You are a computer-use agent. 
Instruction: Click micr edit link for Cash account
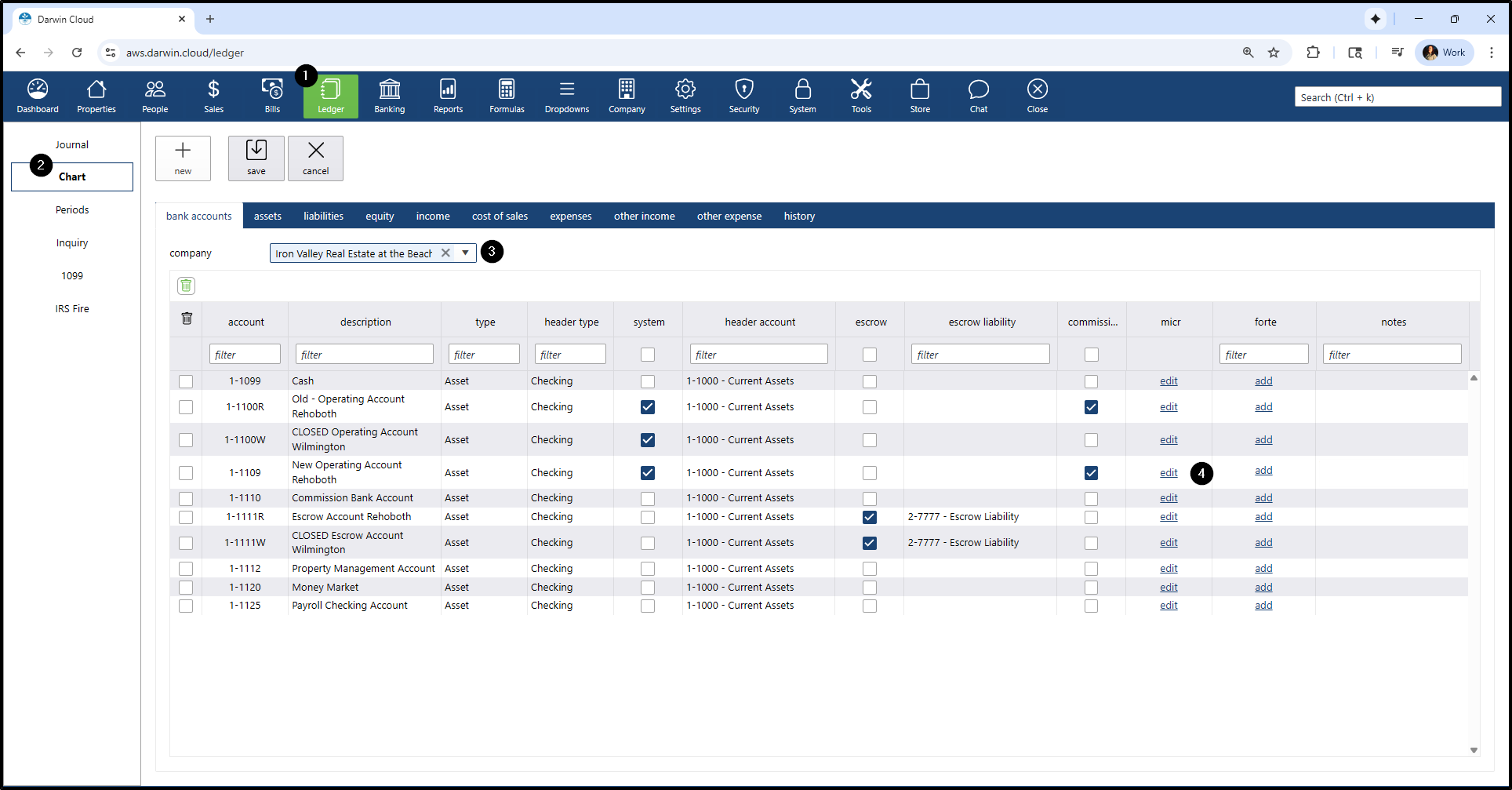[1169, 381]
